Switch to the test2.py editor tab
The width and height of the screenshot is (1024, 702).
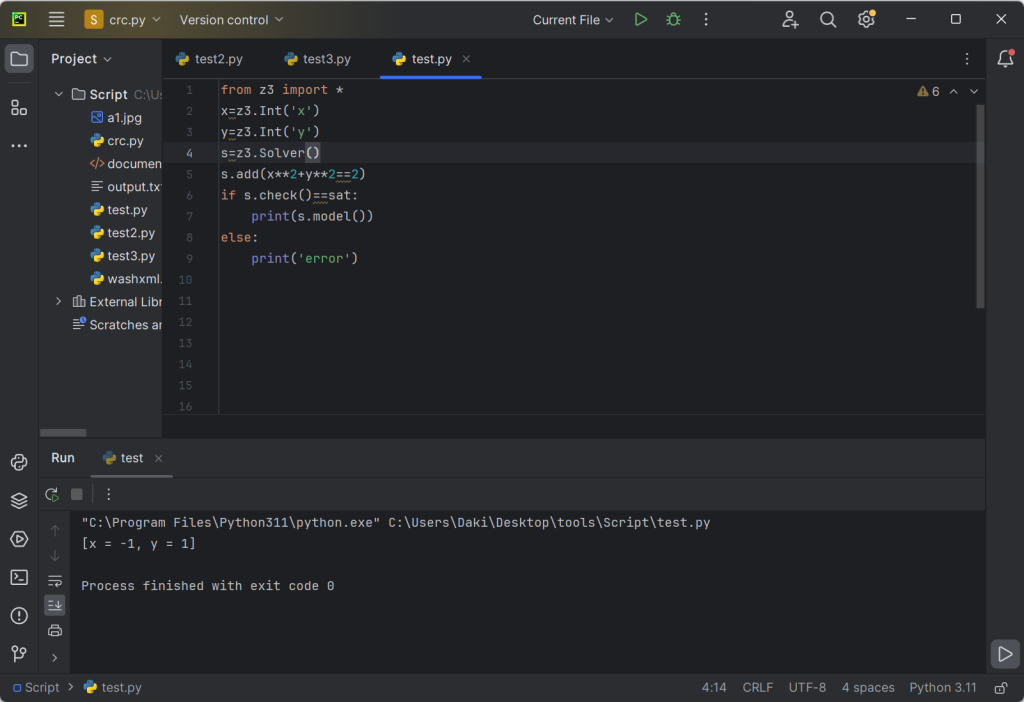[x=209, y=59]
